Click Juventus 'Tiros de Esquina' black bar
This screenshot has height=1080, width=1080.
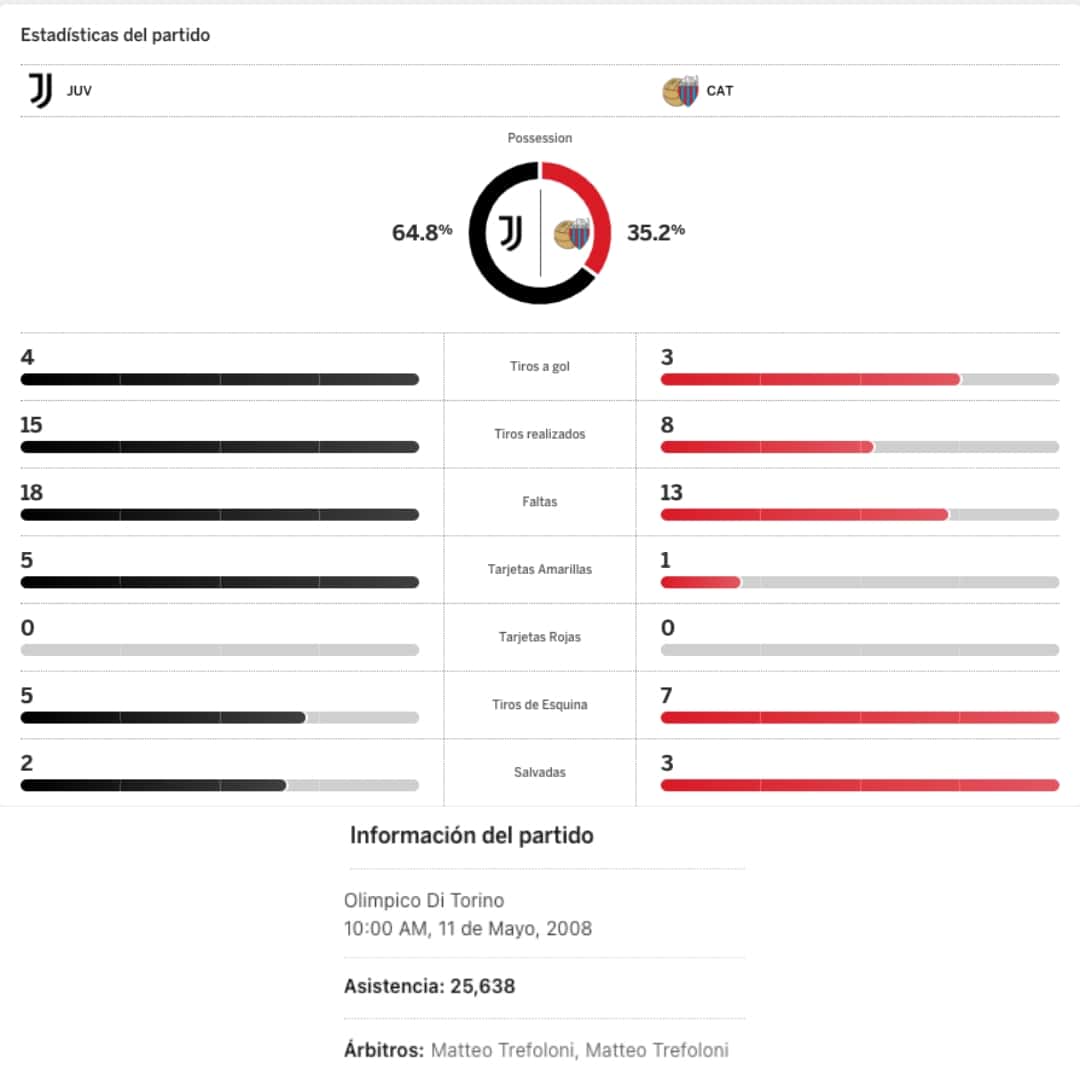coord(163,718)
